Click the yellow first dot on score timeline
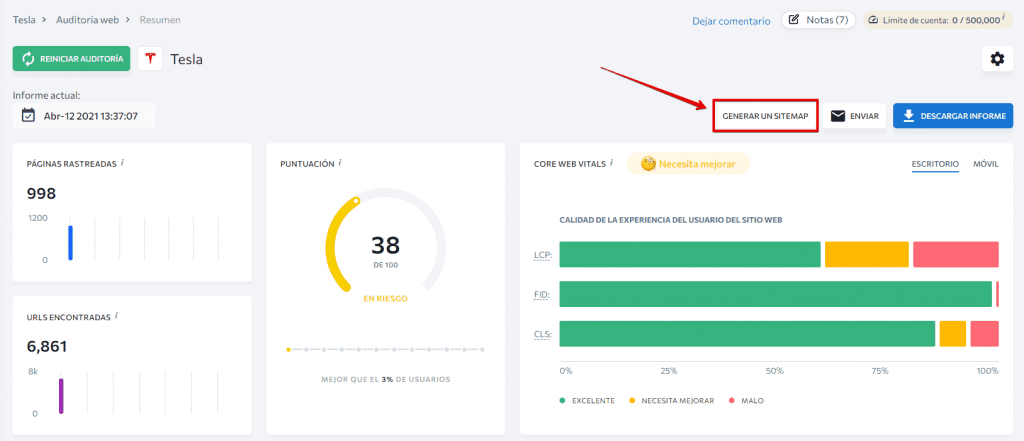Image resolution: width=1024 pixels, height=441 pixels. (x=289, y=350)
